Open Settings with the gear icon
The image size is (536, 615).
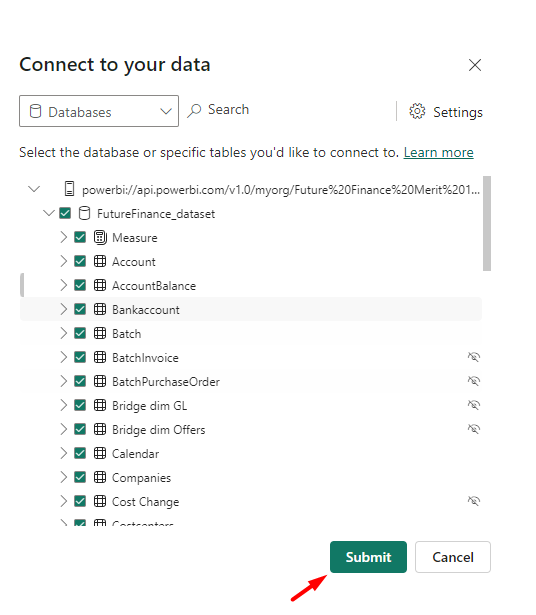point(446,112)
